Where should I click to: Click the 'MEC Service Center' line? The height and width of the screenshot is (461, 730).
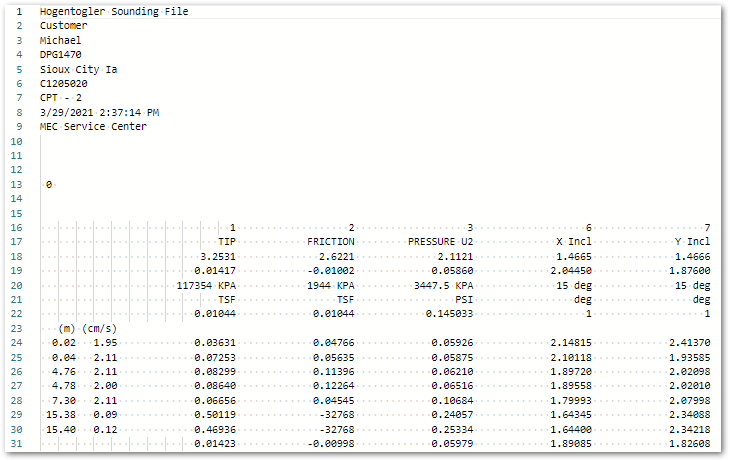pos(93,127)
